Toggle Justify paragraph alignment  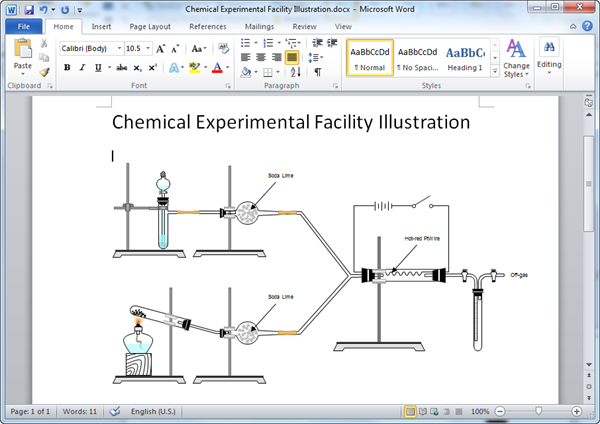pyautogui.click(x=292, y=58)
